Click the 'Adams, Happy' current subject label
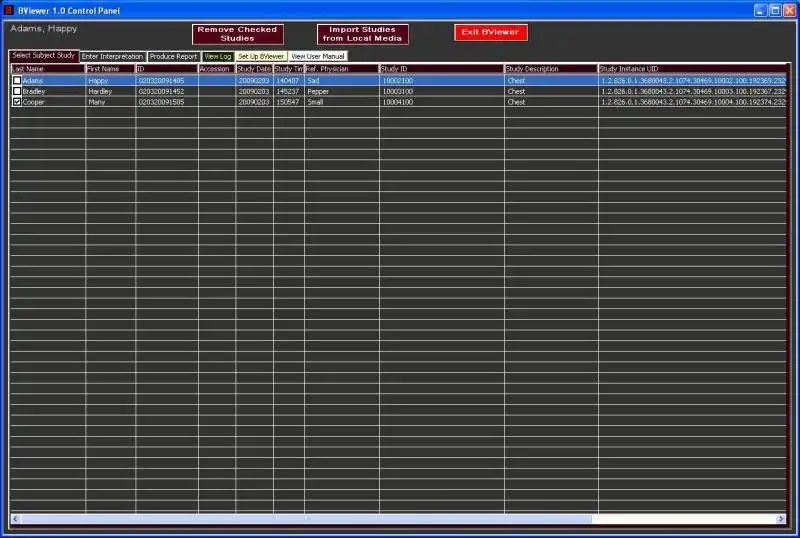 point(43,29)
